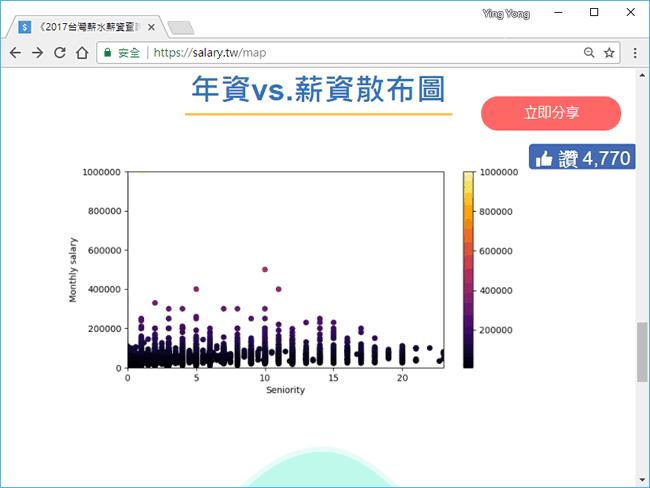View site security info via lock icon
650x488 pixels.
click(x=107, y=53)
